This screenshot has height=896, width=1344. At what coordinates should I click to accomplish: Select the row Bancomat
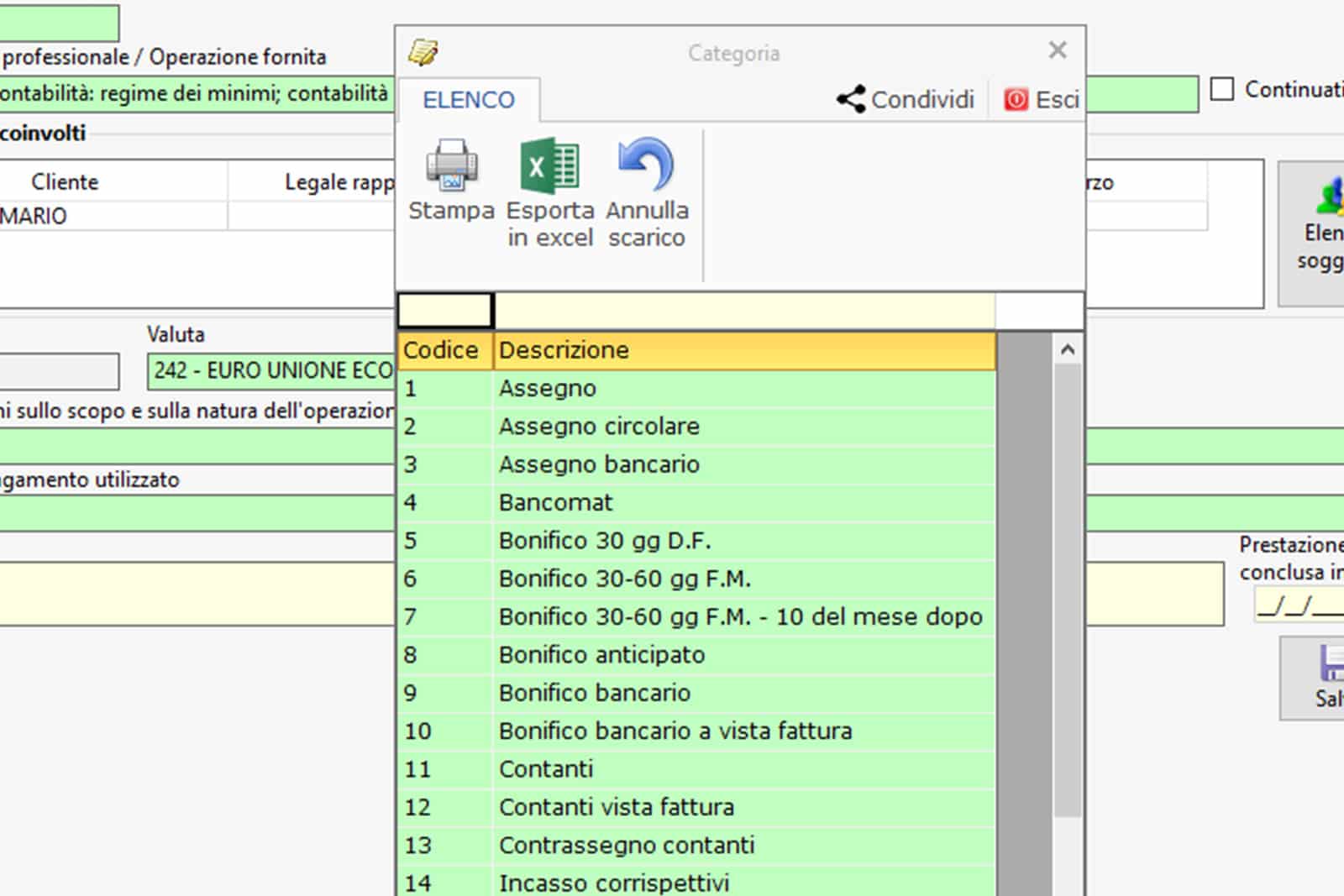pos(696,503)
